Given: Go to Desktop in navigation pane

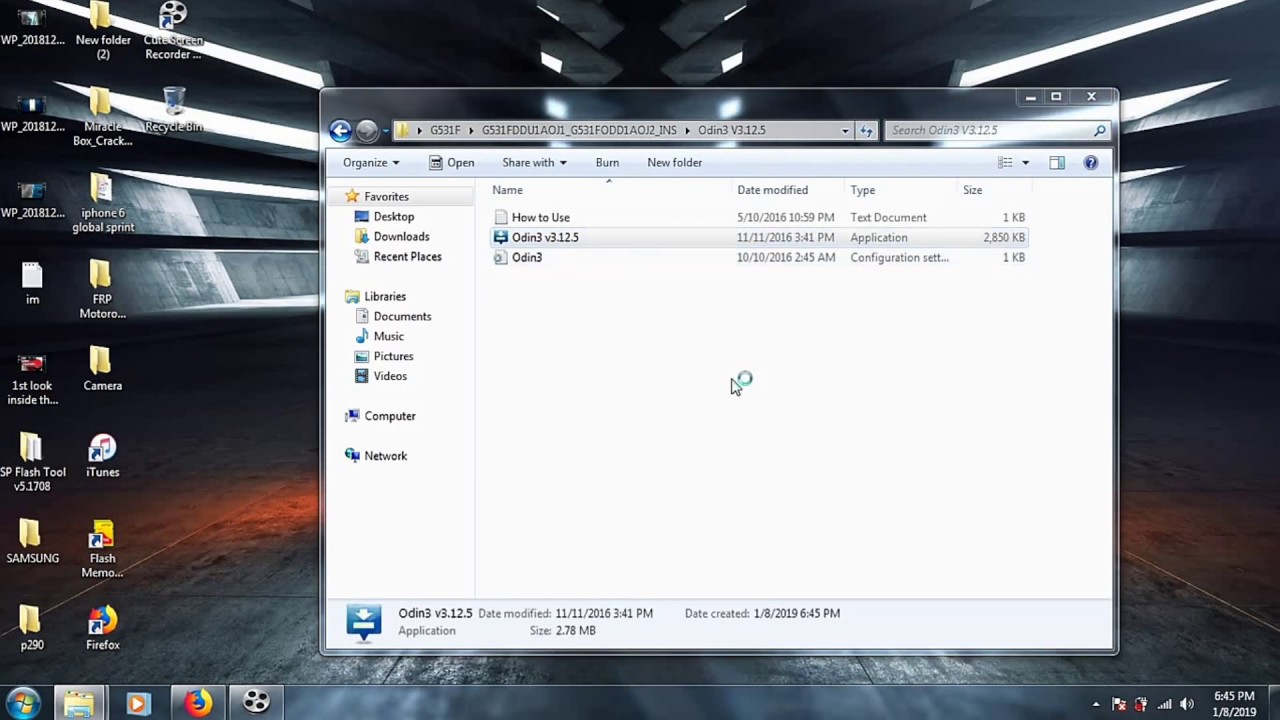Looking at the screenshot, I should point(394,217).
